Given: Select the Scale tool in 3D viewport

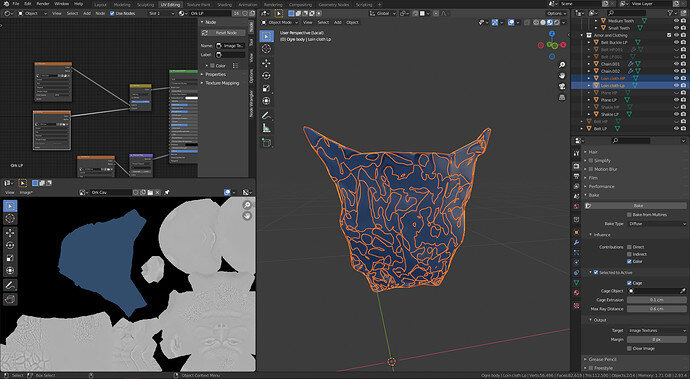Looking at the screenshot, I should [x=266, y=88].
